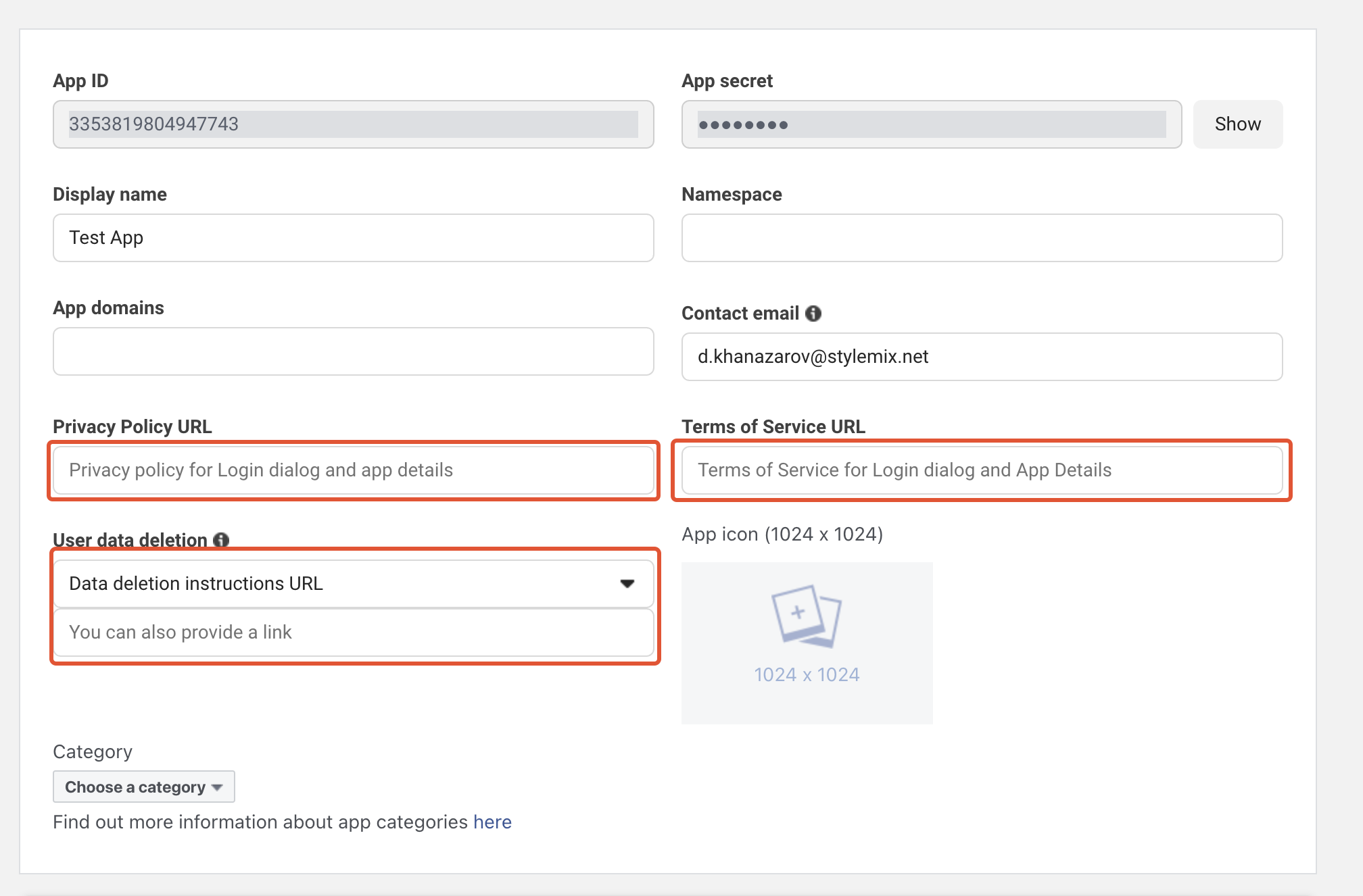Focus the App domains text box
Viewport: 1363px width, 896px height.
[x=353, y=351]
